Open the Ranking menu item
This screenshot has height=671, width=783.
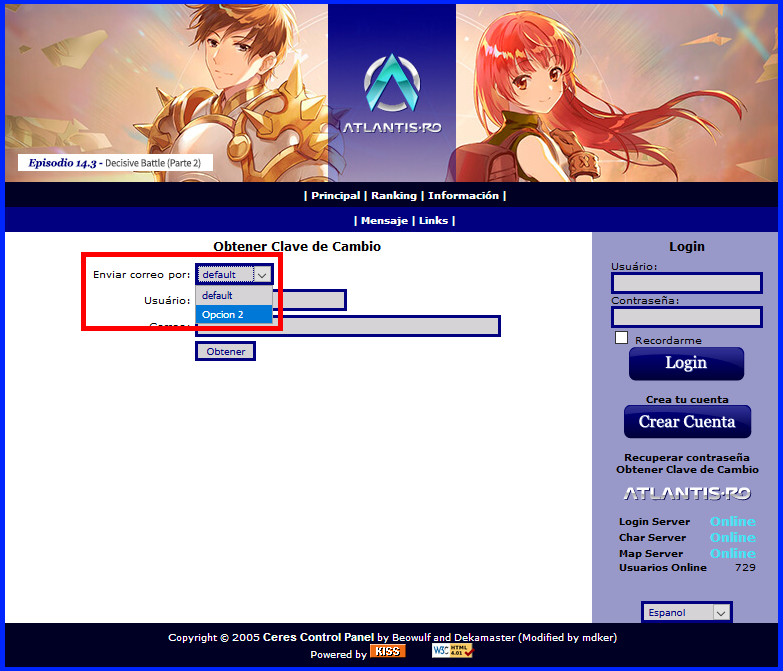(x=393, y=196)
